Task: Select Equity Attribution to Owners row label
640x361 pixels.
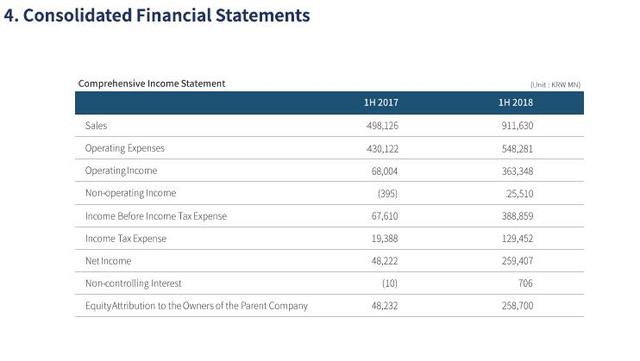Action: coord(196,306)
